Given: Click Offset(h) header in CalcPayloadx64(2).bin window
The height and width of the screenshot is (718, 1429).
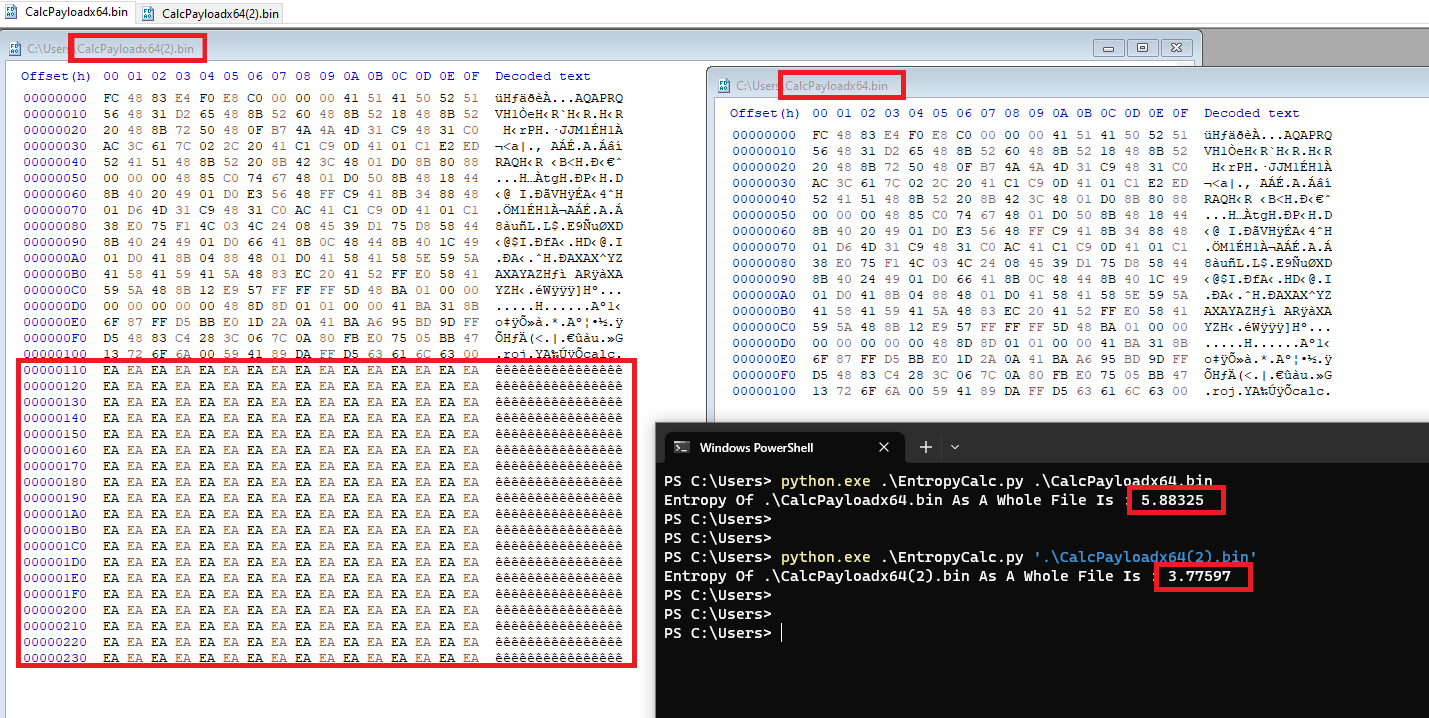Looking at the screenshot, I should [x=56, y=76].
